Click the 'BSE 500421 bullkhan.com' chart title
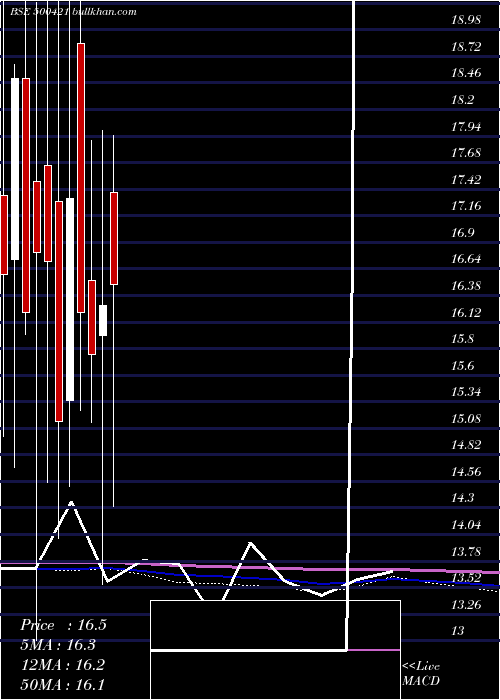Screen dimensions: 500x700 [73, 12]
